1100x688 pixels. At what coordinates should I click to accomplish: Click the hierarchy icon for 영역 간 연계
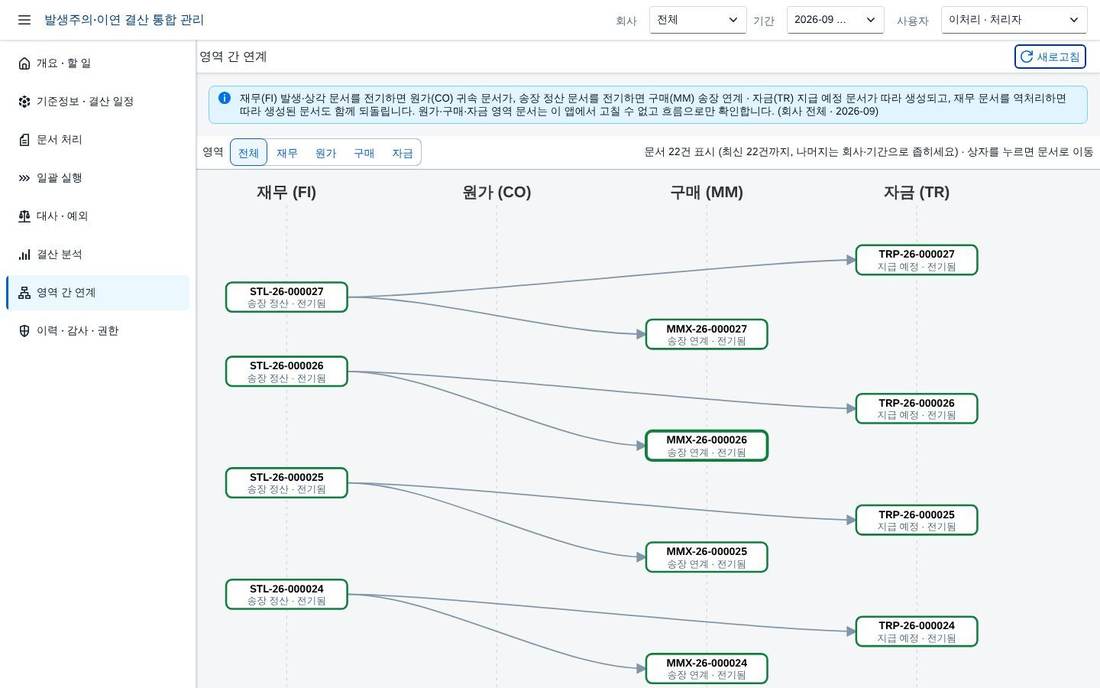(x=25, y=292)
